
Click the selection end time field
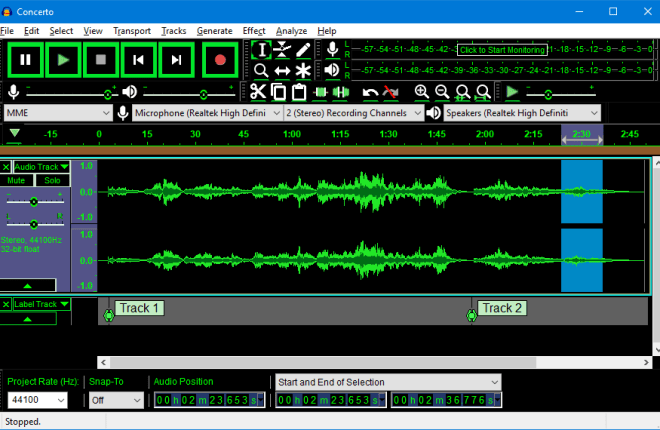coord(447,400)
